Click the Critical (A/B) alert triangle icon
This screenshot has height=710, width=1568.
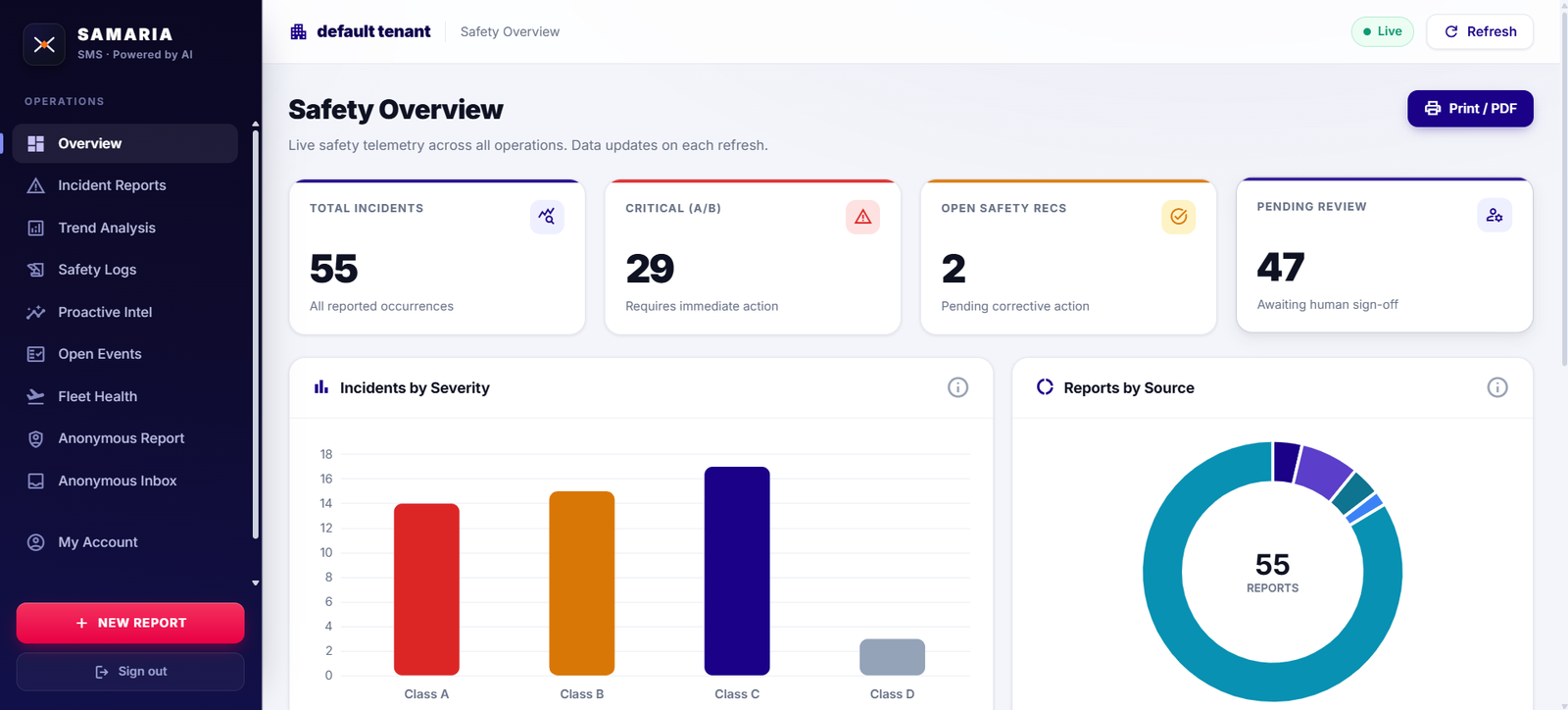[x=862, y=217]
